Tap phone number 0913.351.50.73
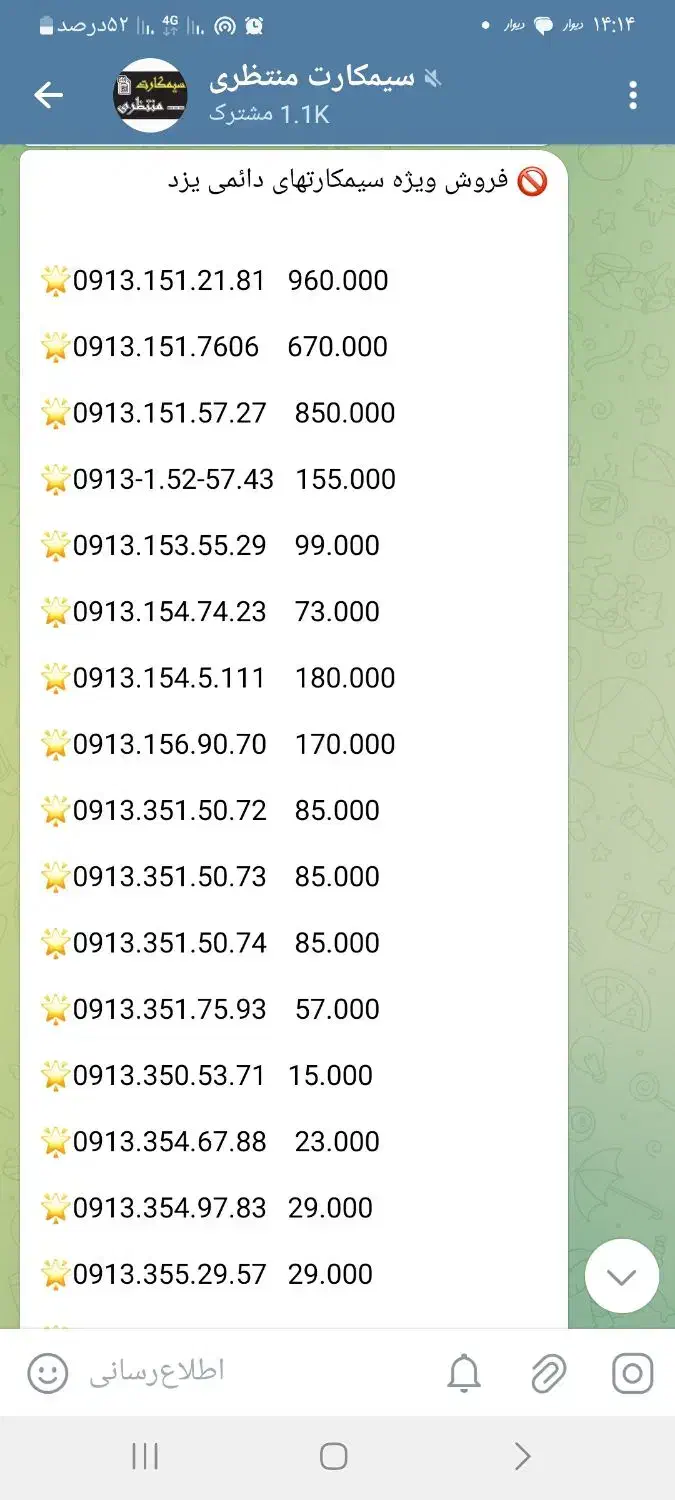The width and height of the screenshot is (675, 1500). pos(170,877)
